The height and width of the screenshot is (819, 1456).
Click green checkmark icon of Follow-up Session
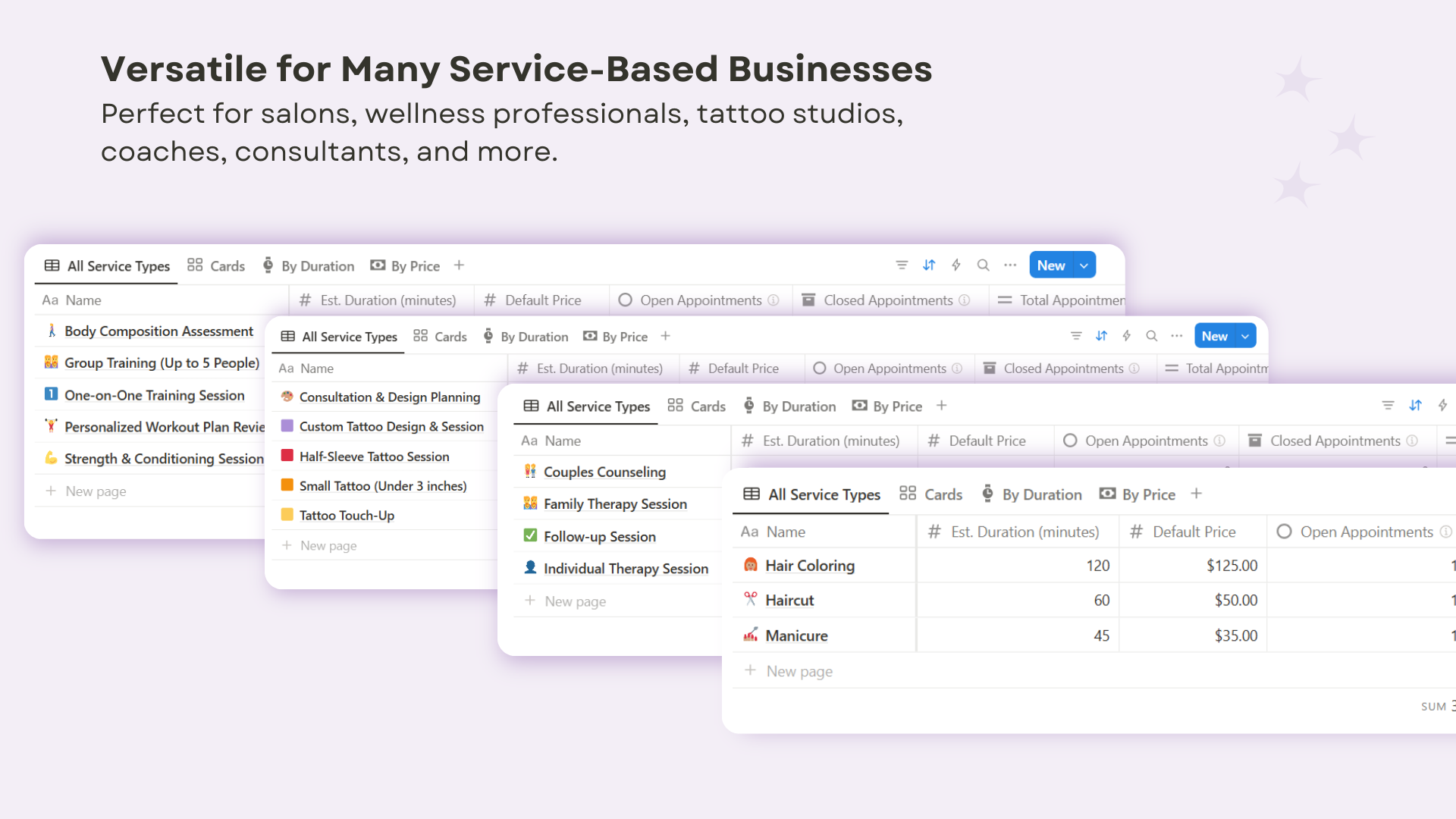pyautogui.click(x=530, y=535)
